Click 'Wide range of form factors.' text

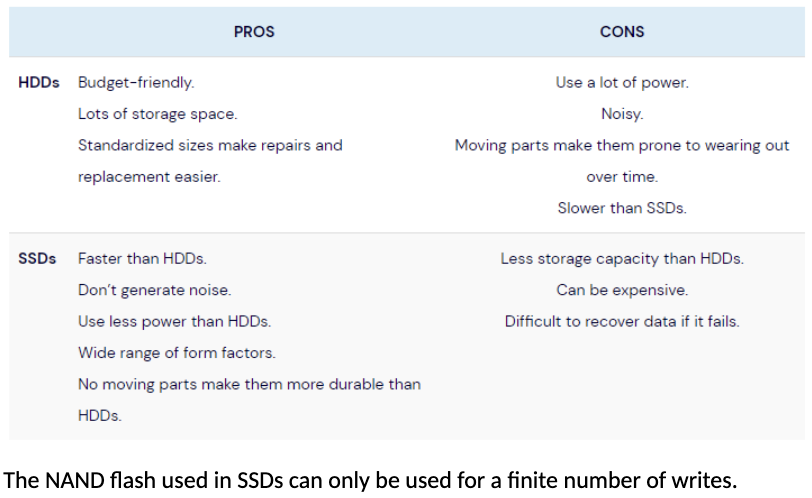pos(176,353)
